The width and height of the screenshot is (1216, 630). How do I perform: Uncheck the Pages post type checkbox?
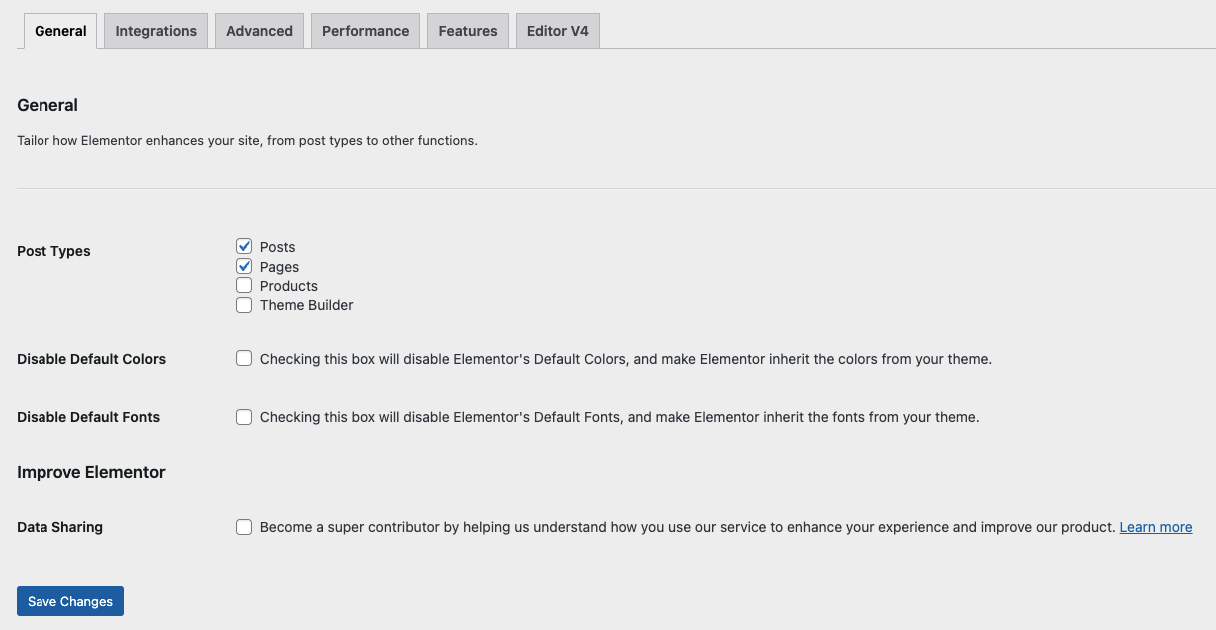[x=244, y=266]
